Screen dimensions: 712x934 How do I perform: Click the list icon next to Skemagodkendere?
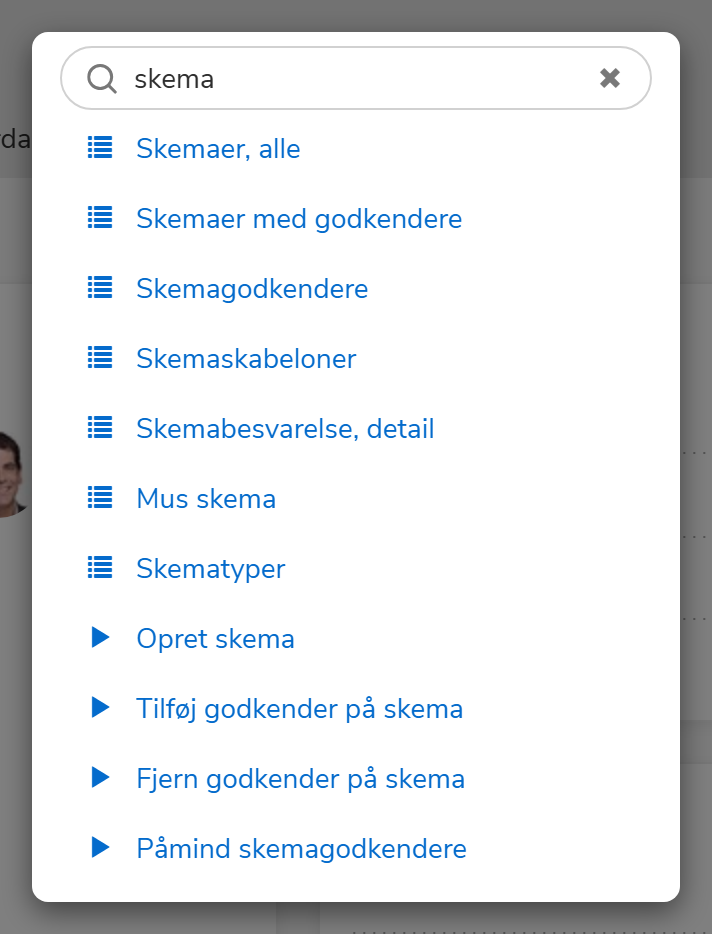click(100, 287)
